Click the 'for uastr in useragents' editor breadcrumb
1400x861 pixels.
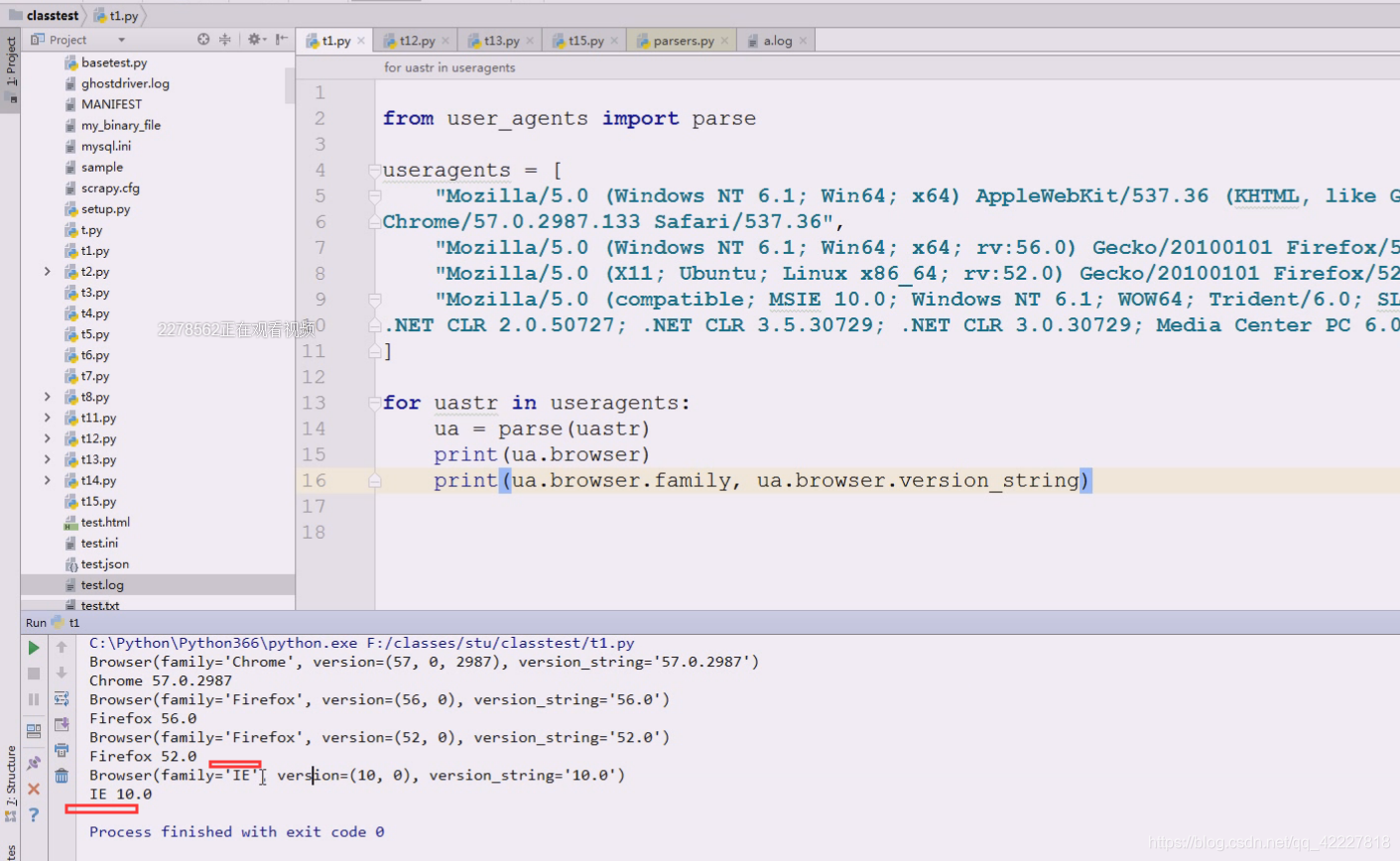[x=449, y=67]
